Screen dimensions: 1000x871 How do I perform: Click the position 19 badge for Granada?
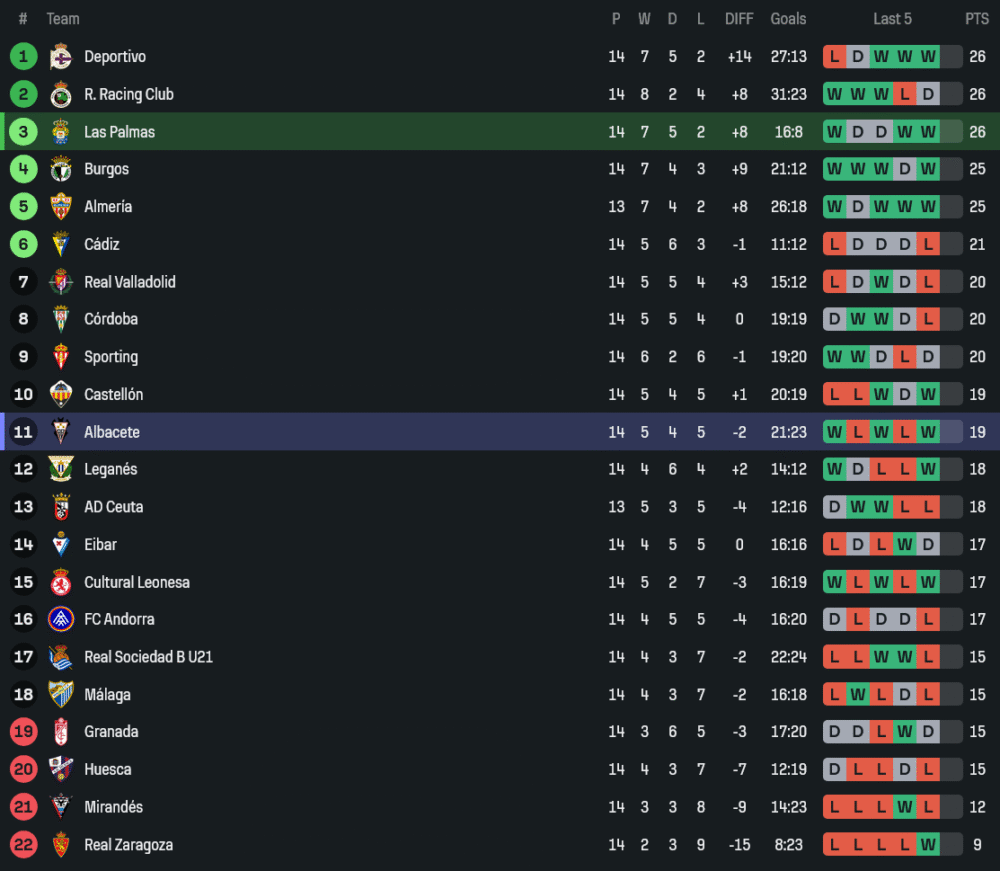(x=24, y=732)
